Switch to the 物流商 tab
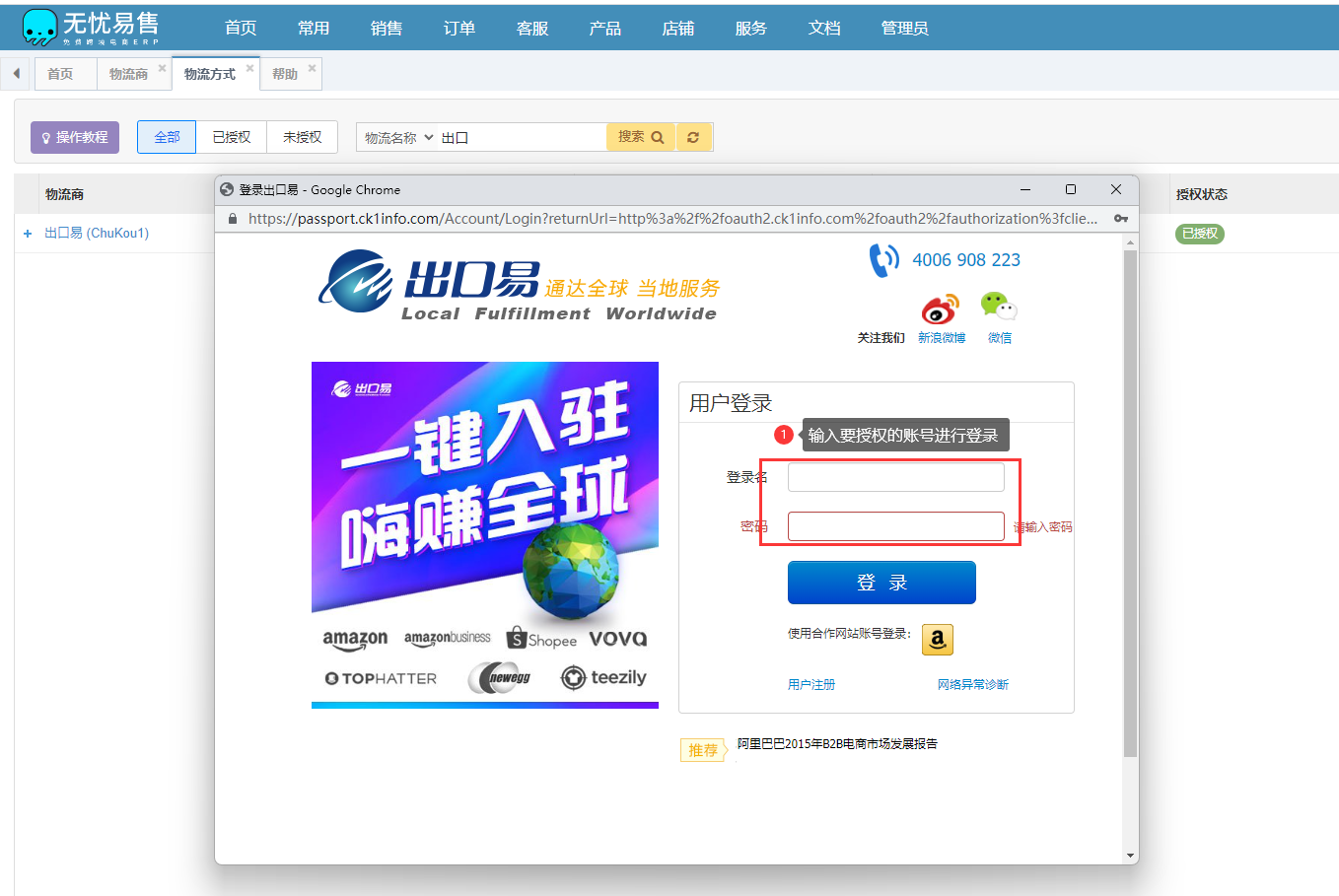Image resolution: width=1339 pixels, height=896 pixels. (128, 74)
